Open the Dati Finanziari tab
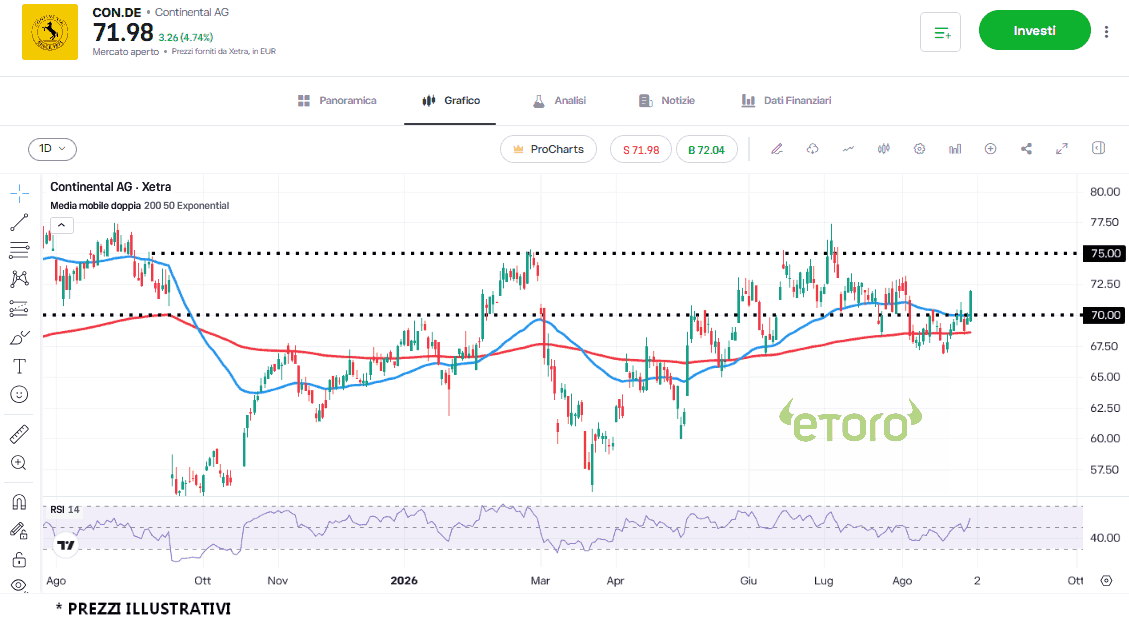Viewport: 1129px width, 619px height. click(786, 101)
